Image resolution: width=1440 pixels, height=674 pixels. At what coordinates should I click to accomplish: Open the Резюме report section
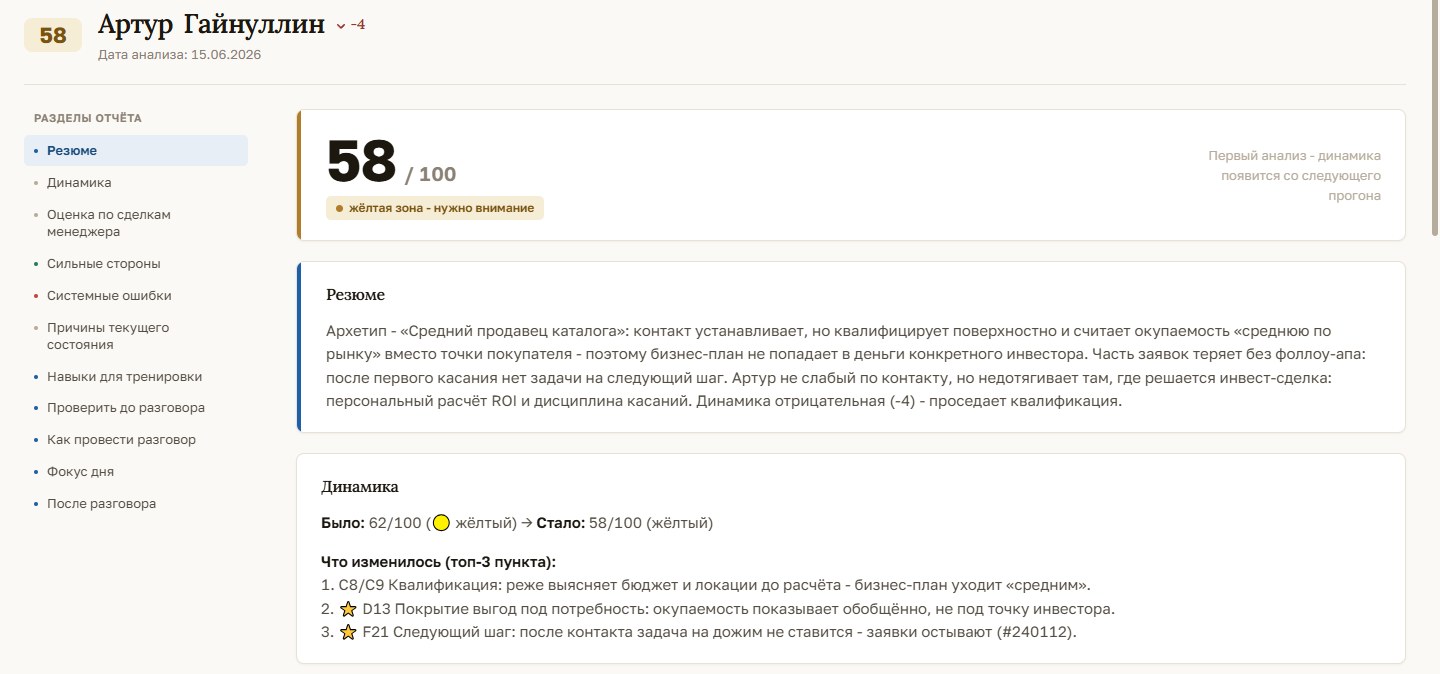(136, 151)
